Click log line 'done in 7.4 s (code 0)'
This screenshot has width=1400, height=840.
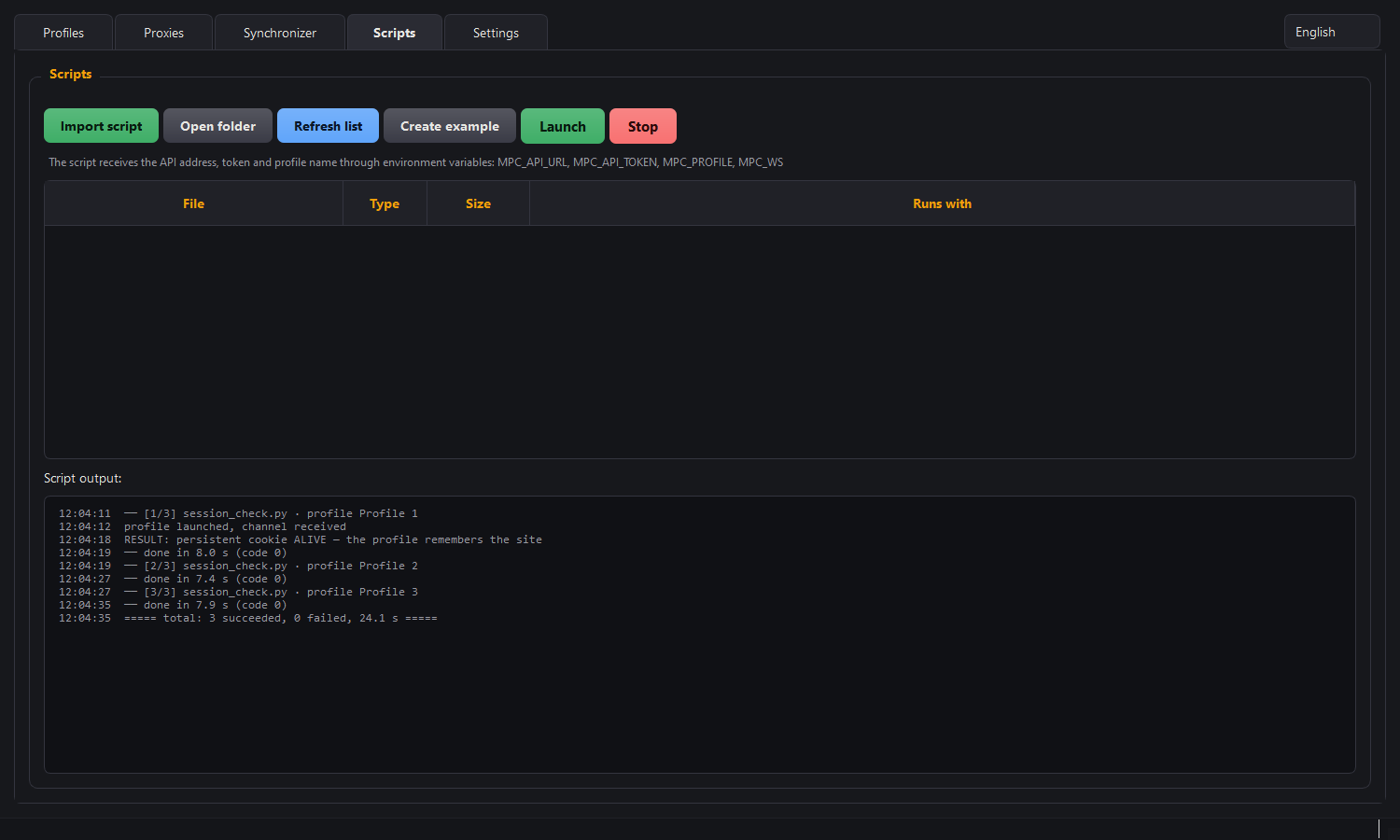(173, 579)
